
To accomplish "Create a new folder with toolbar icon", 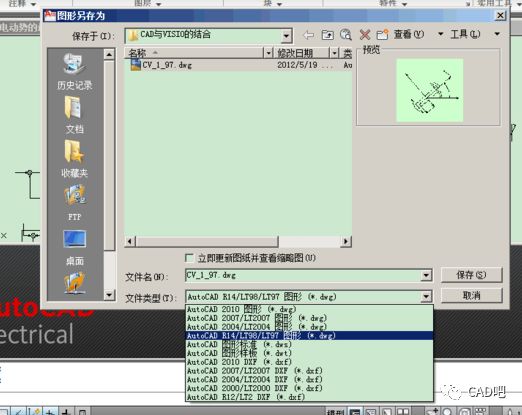I will [382, 34].
